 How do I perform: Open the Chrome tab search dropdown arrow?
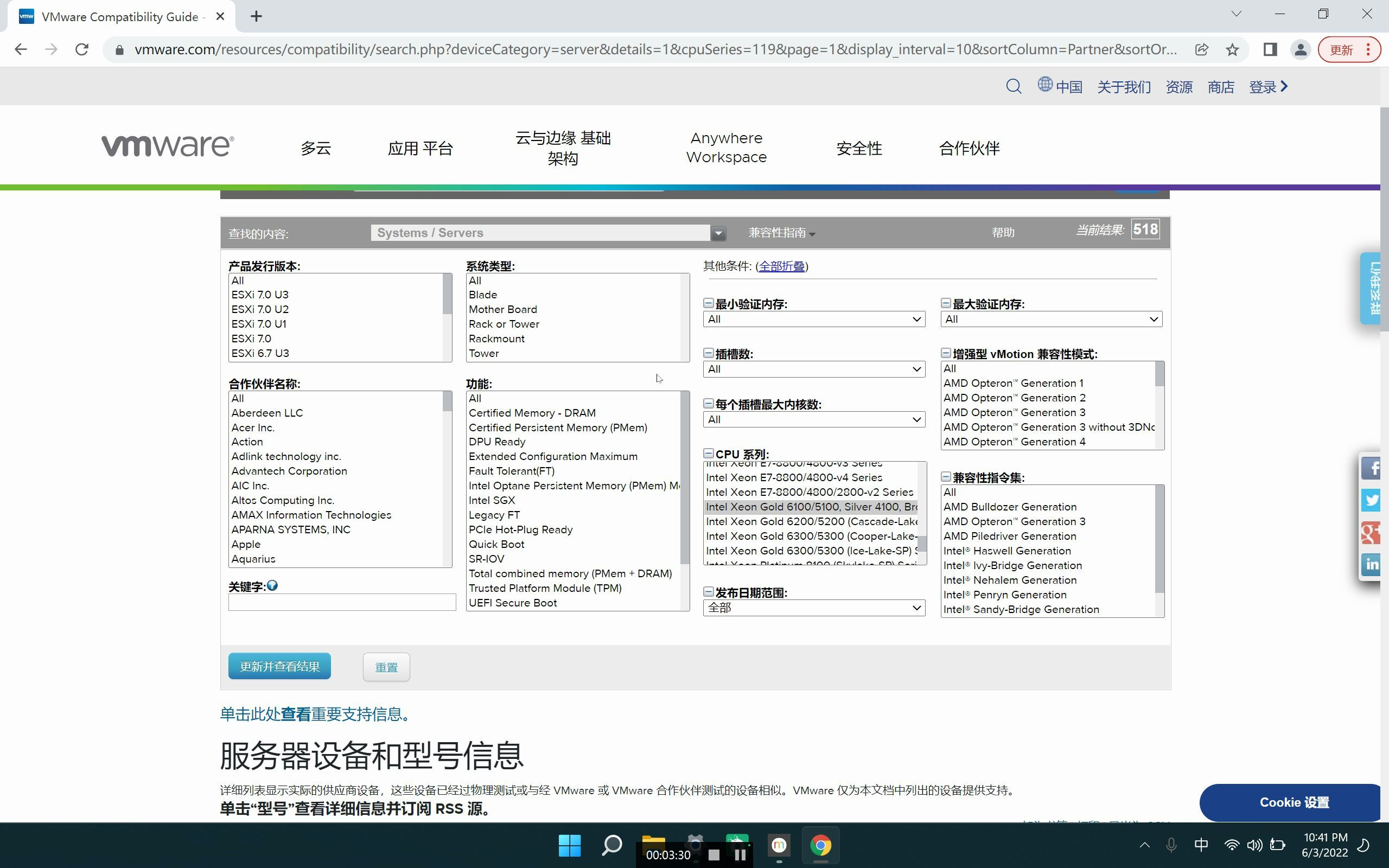pyautogui.click(x=1237, y=14)
